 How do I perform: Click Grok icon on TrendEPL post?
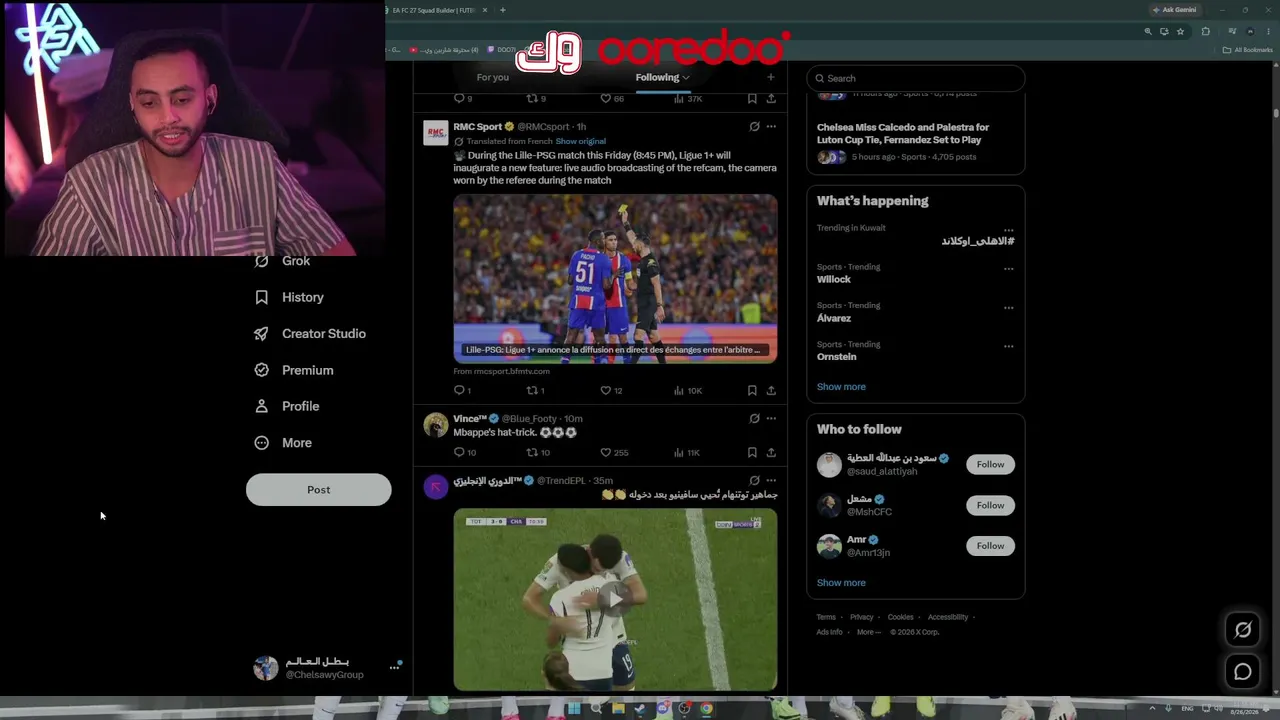(754, 481)
